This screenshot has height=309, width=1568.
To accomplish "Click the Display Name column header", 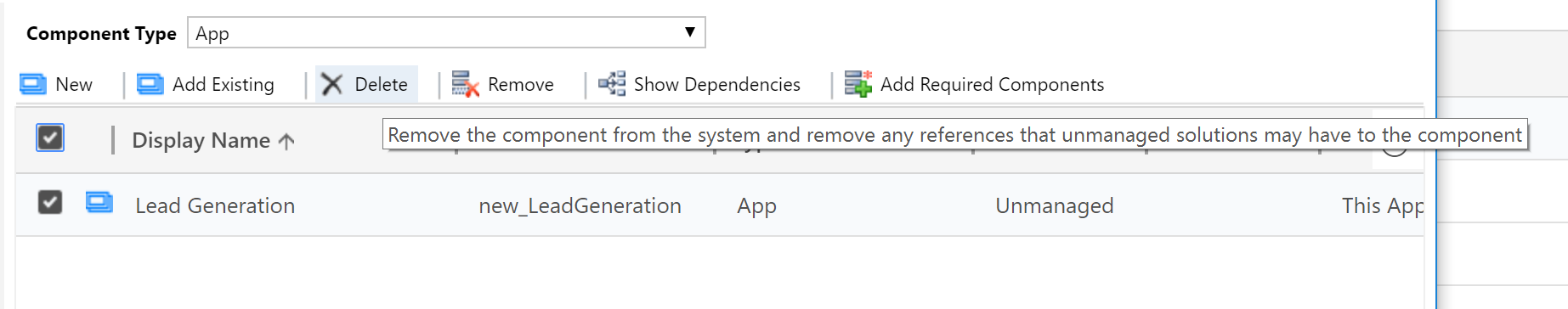I will pyautogui.click(x=201, y=141).
